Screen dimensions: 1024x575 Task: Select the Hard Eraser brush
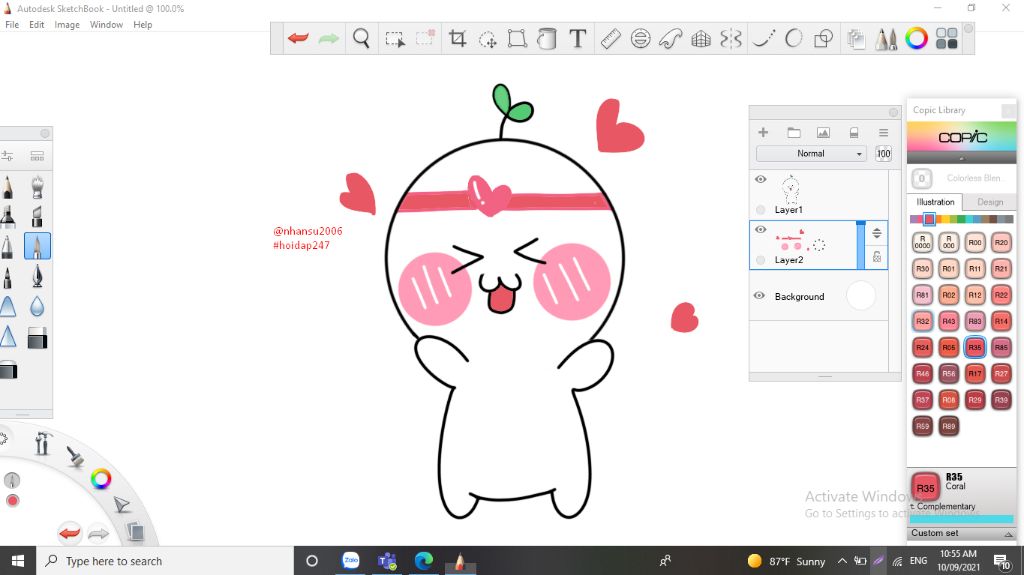tap(37, 338)
